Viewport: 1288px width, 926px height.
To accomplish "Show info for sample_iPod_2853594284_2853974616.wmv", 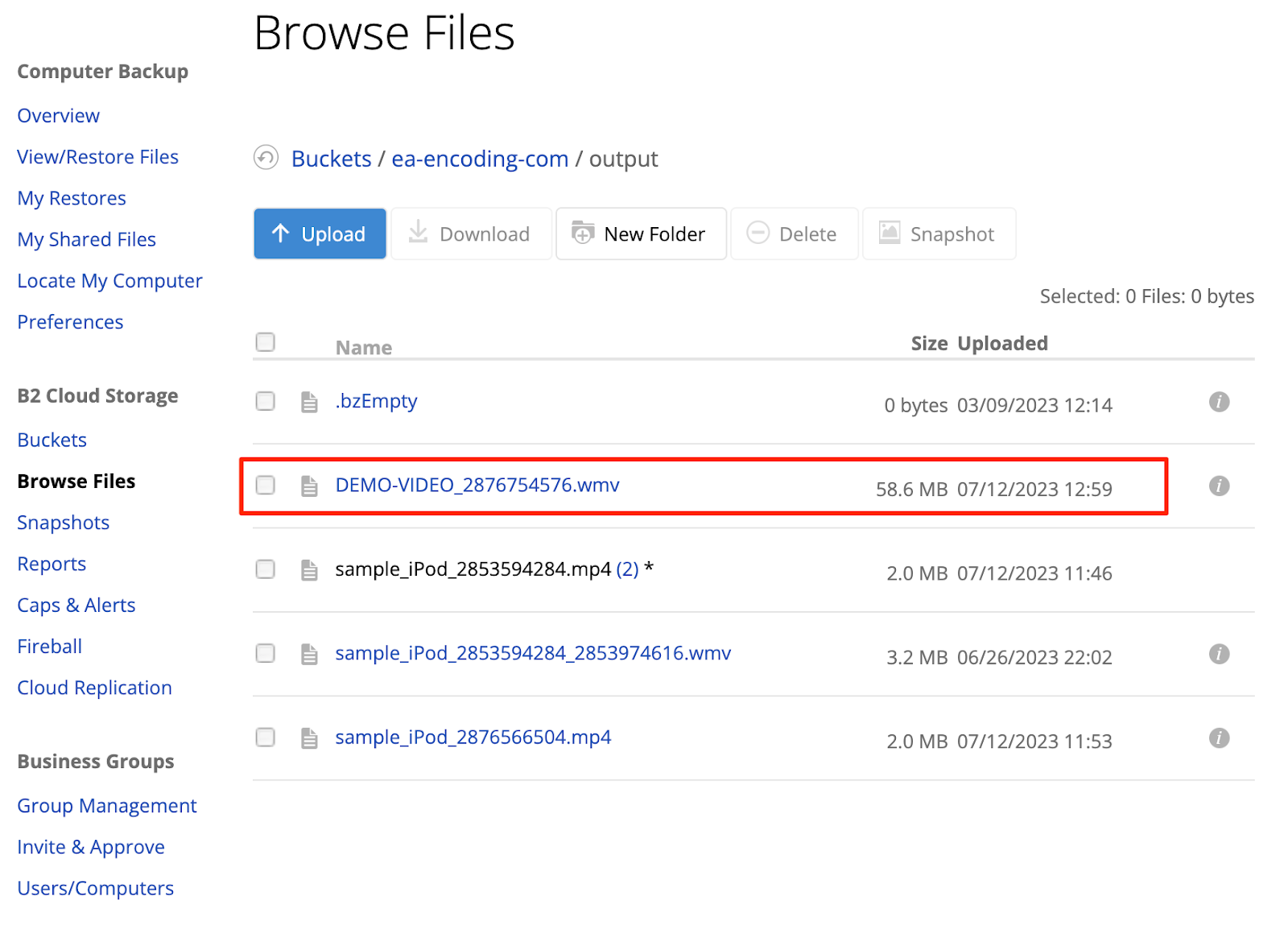I will point(1219,654).
